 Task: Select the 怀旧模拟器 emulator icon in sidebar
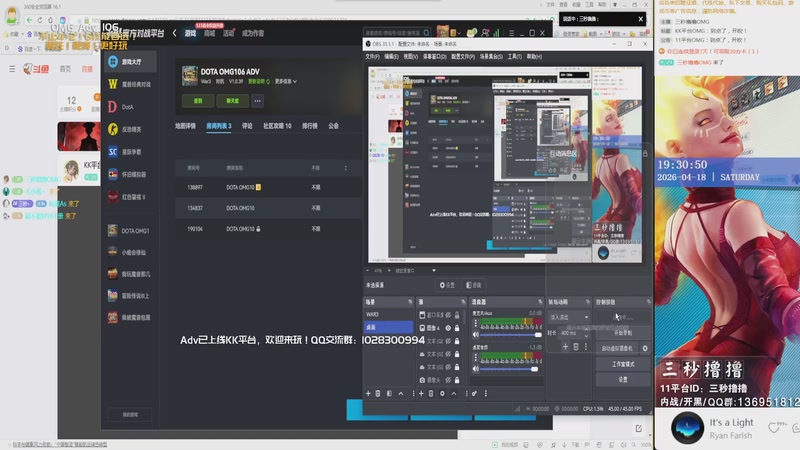(x=113, y=174)
